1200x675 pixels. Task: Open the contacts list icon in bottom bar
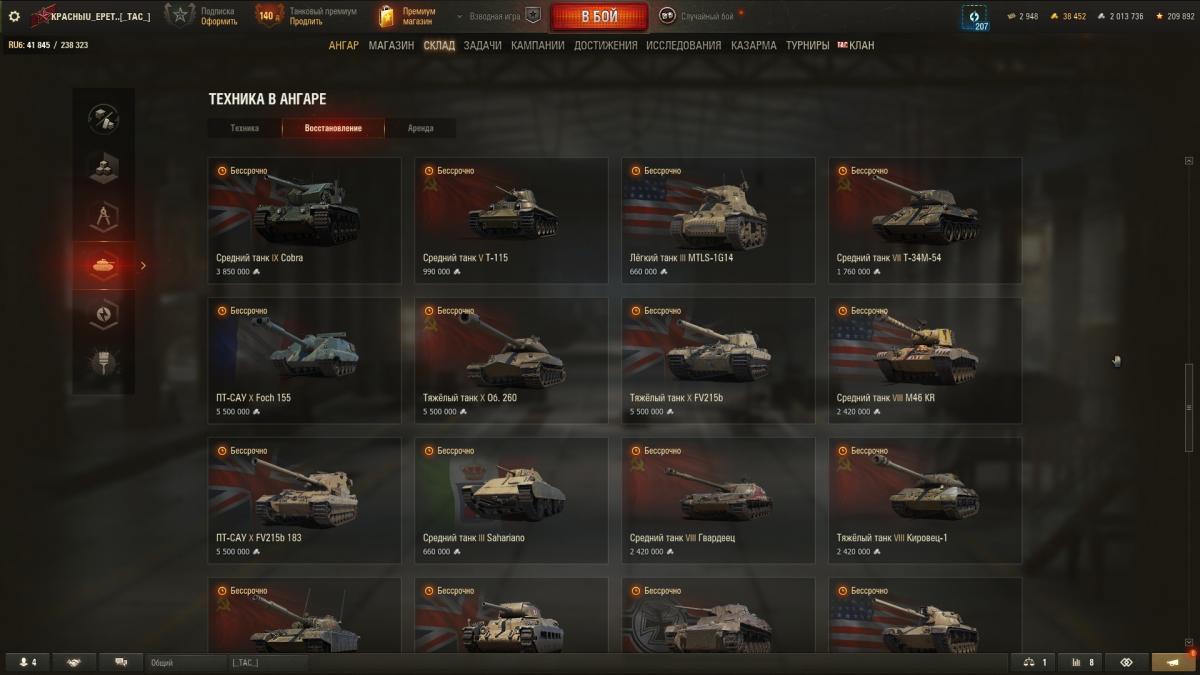pyautogui.click(x=28, y=662)
